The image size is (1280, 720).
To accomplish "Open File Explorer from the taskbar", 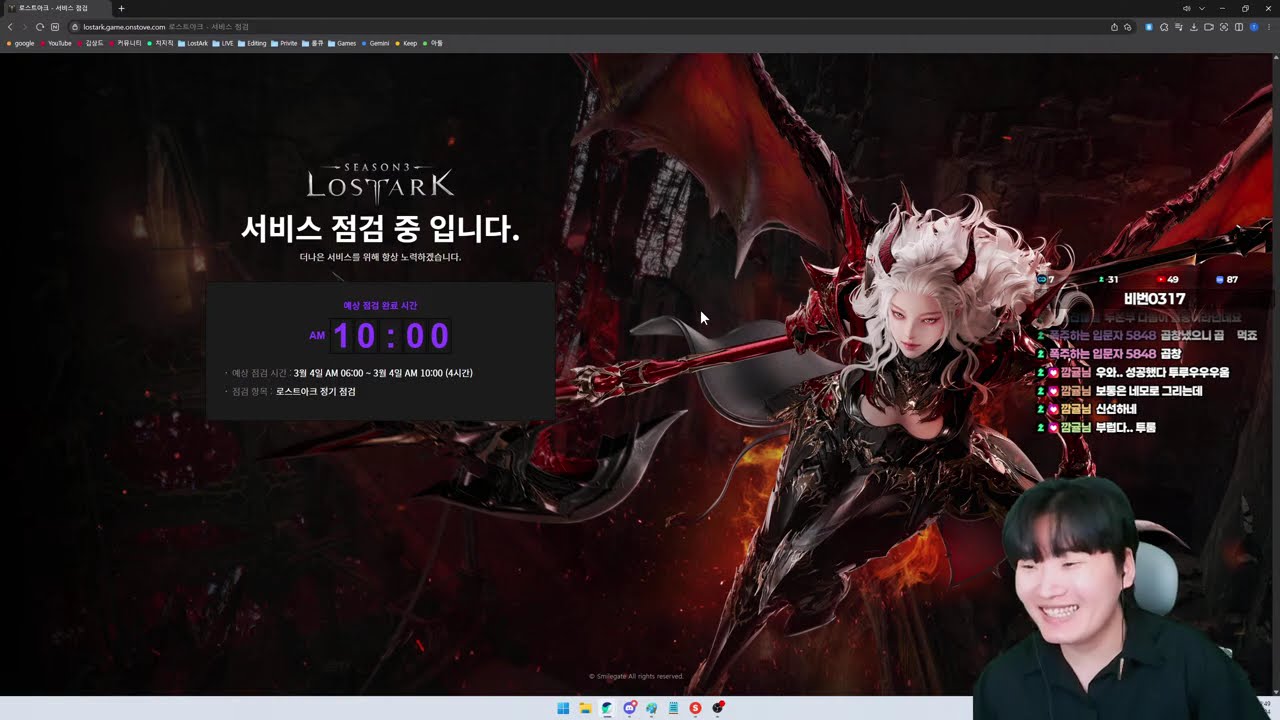I will (x=585, y=708).
